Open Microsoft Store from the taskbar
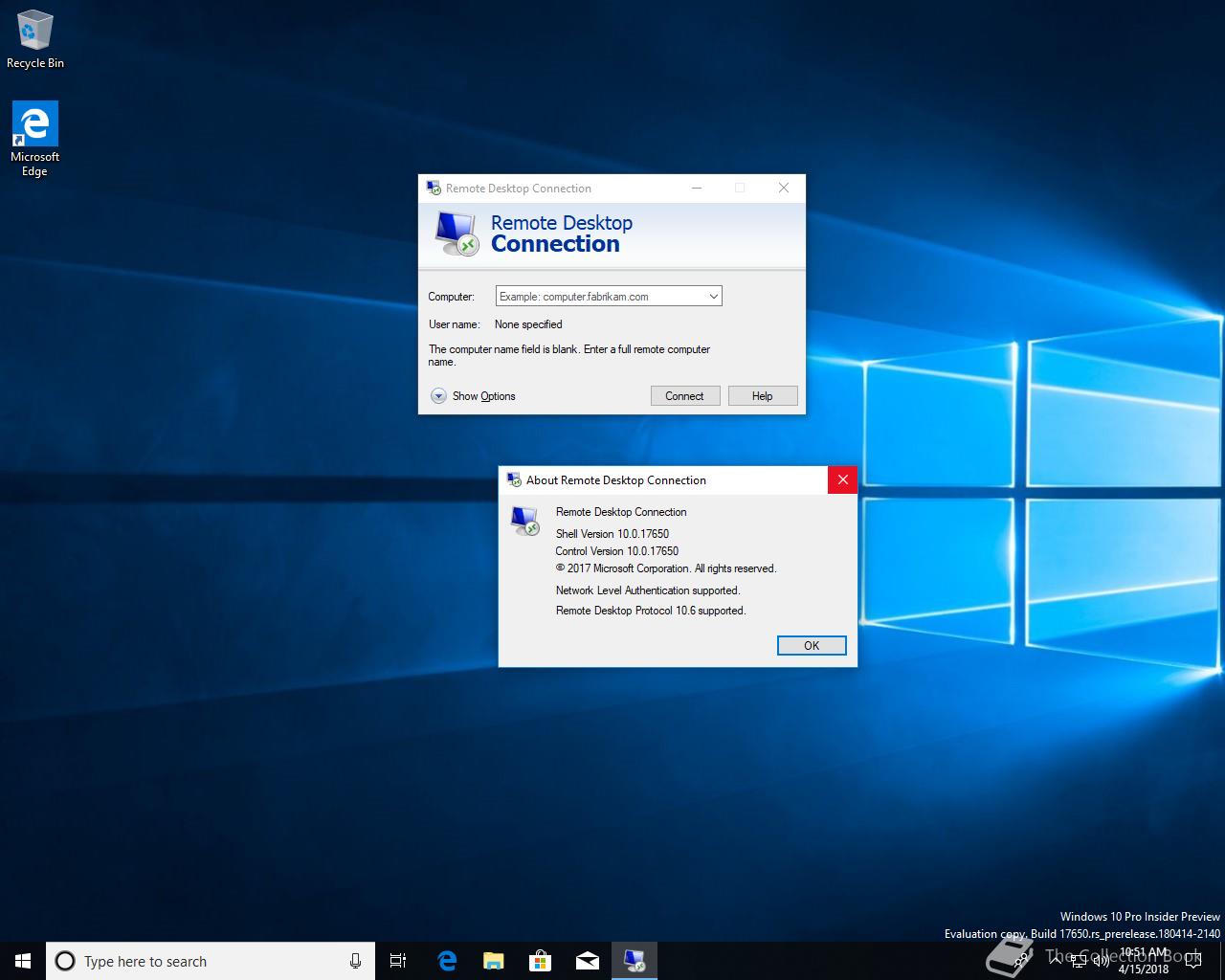This screenshot has width=1225, height=980. coord(540,961)
